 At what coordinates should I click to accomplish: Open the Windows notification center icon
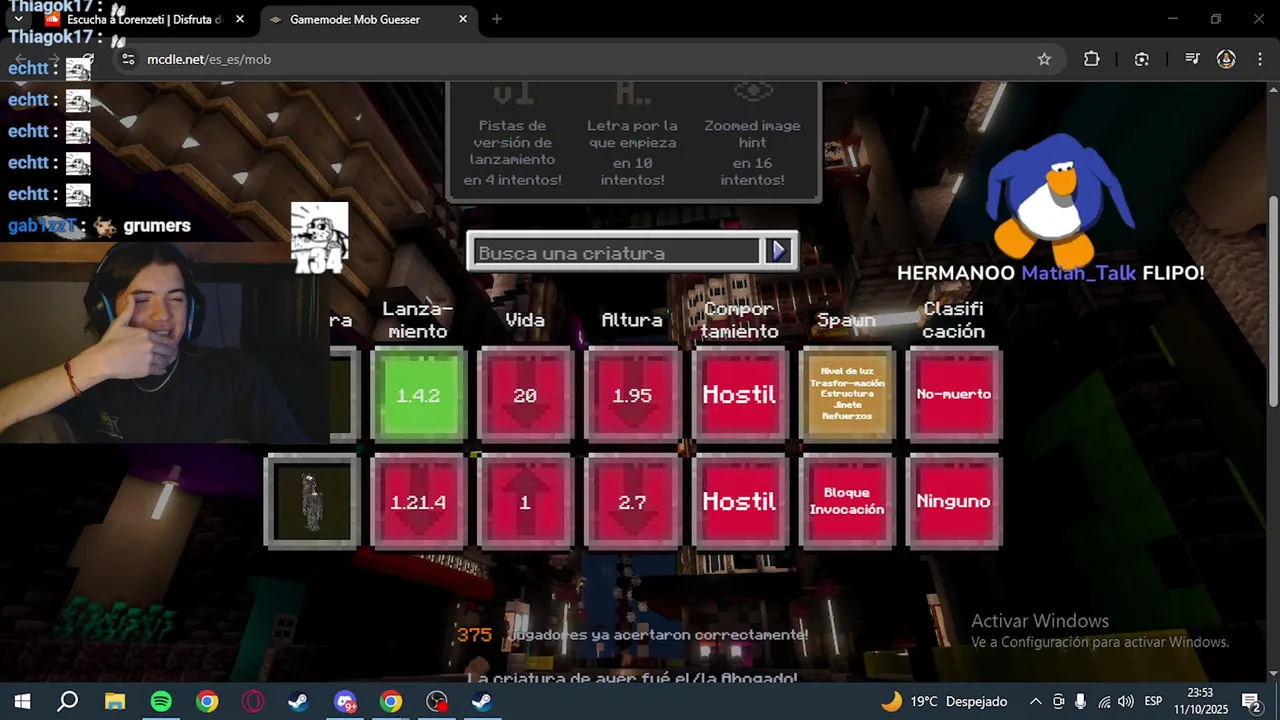pos(1250,701)
